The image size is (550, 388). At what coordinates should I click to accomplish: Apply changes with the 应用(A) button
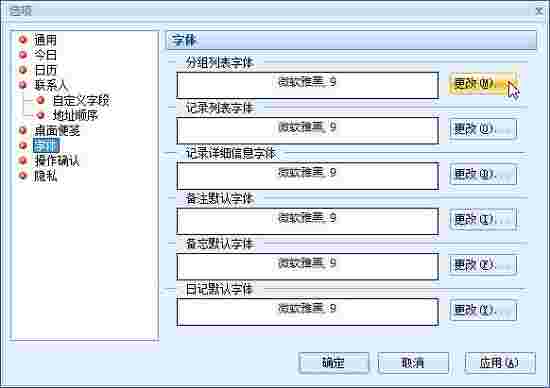[500, 363]
